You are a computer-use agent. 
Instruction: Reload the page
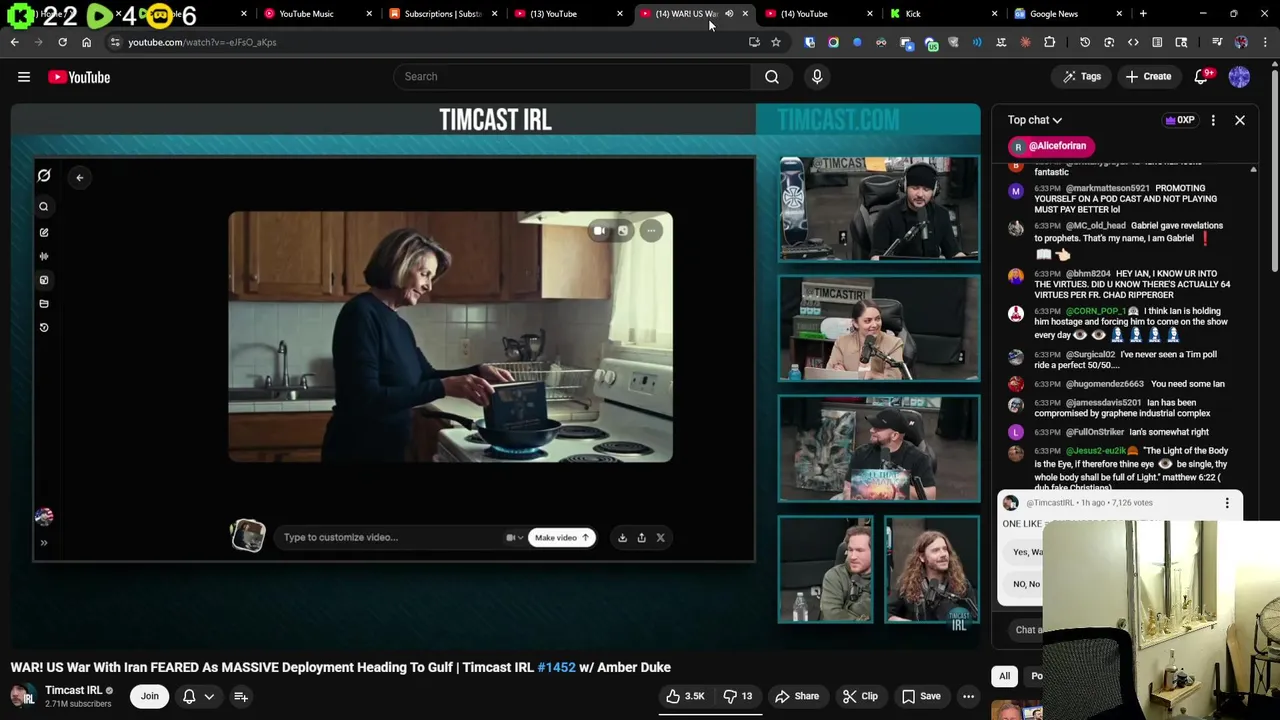coord(62,42)
